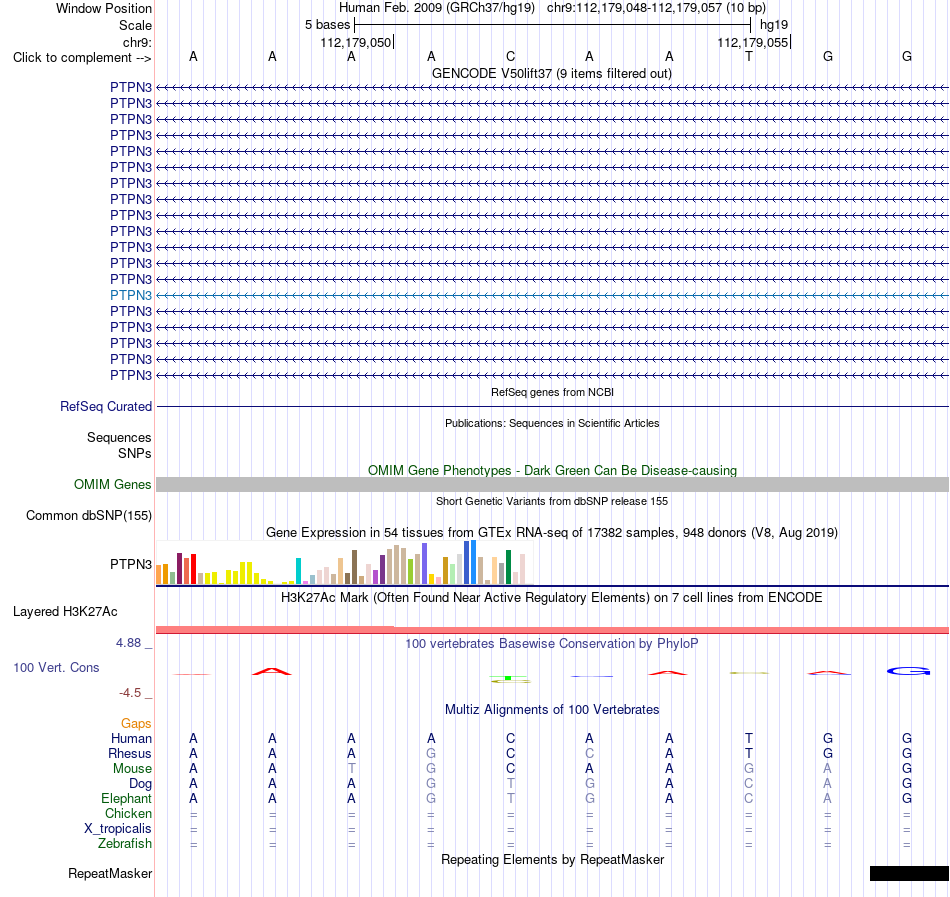Open the 'RefSeq genes from NCBI' title

coord(553,392)
